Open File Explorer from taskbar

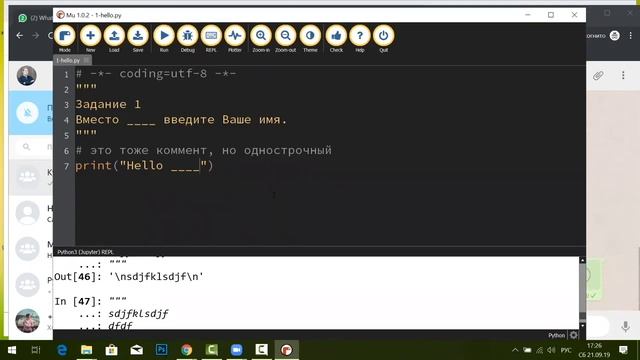[x=87, y=350]
